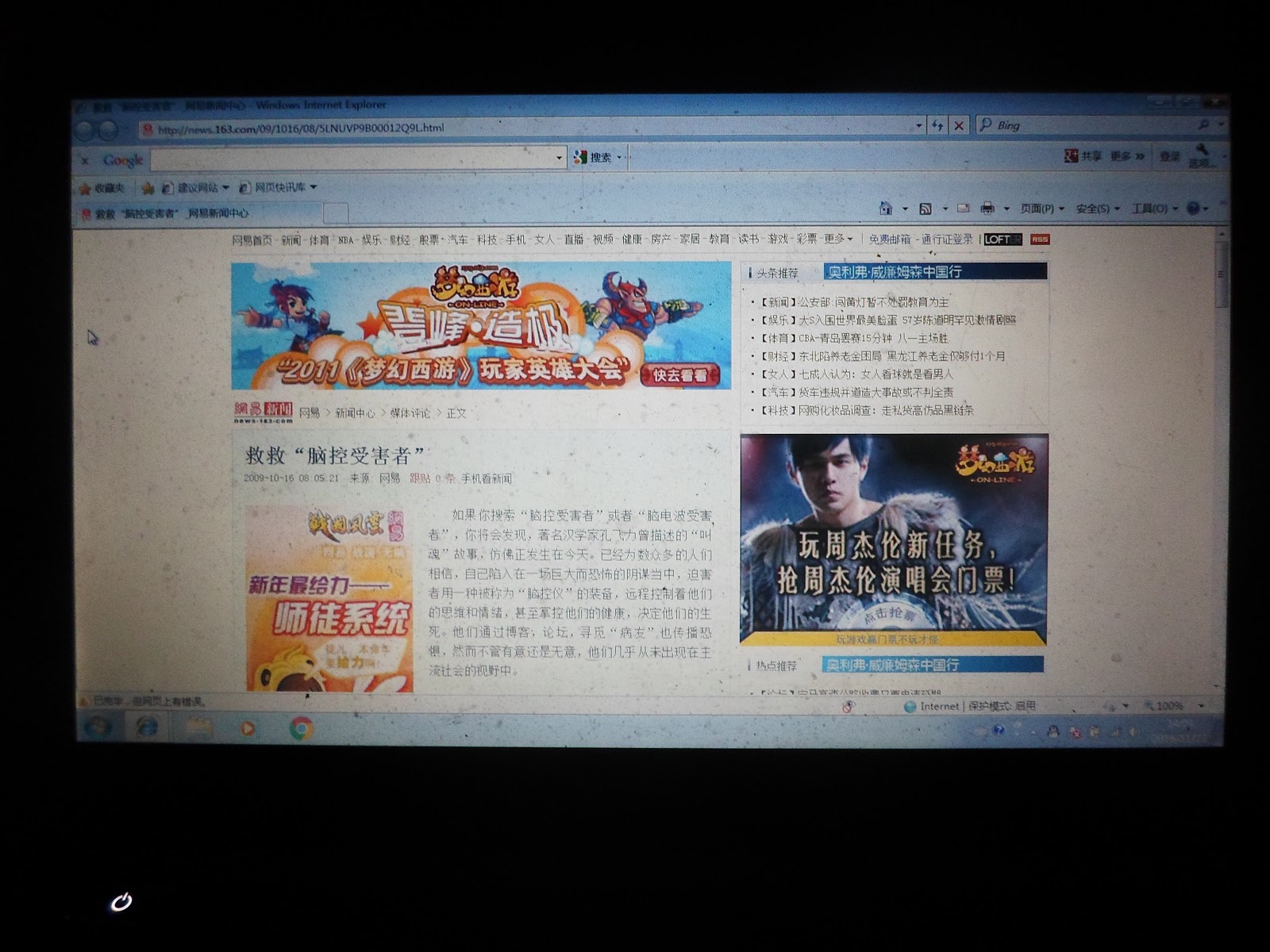This screenshot has height=952, width=1270.
Task: Open Windows Media Player on taskbar
Action: tap(248, 727)
